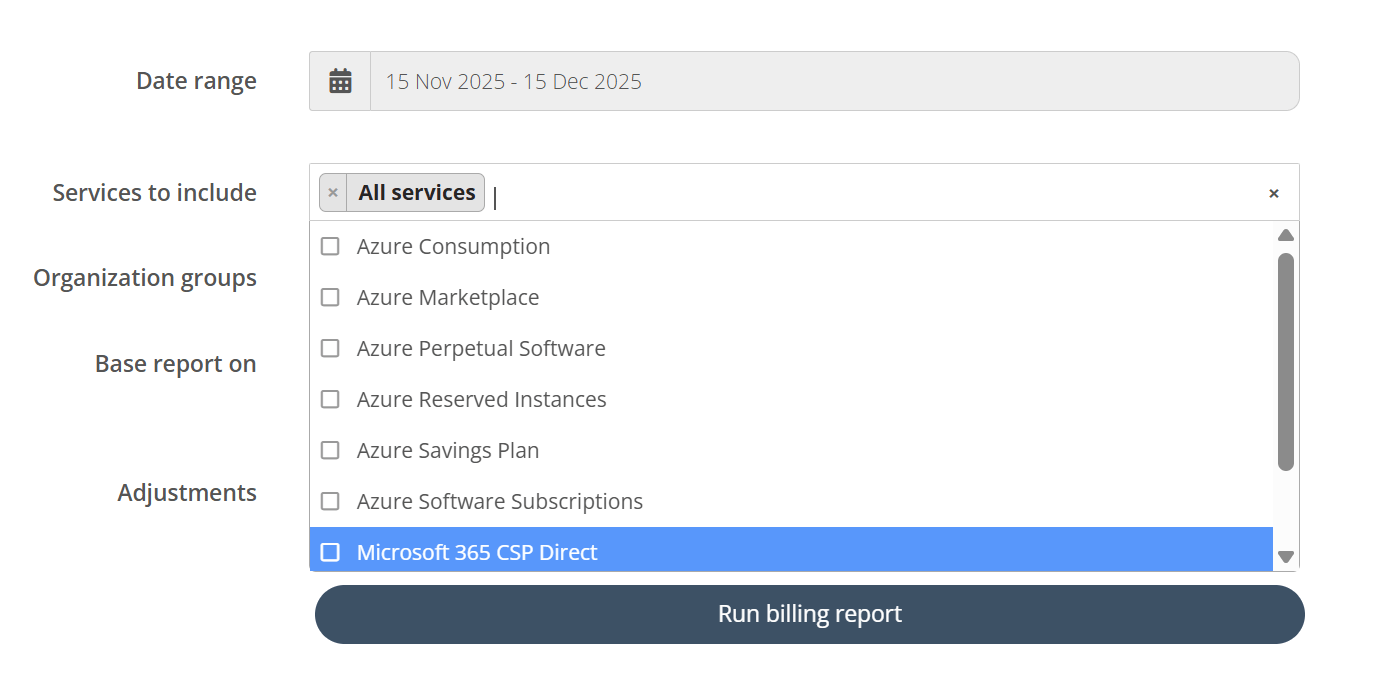Click the scrollbar down arrow
The width and height of the screenshot is (1376, 675).
(x=1286, y=555)
